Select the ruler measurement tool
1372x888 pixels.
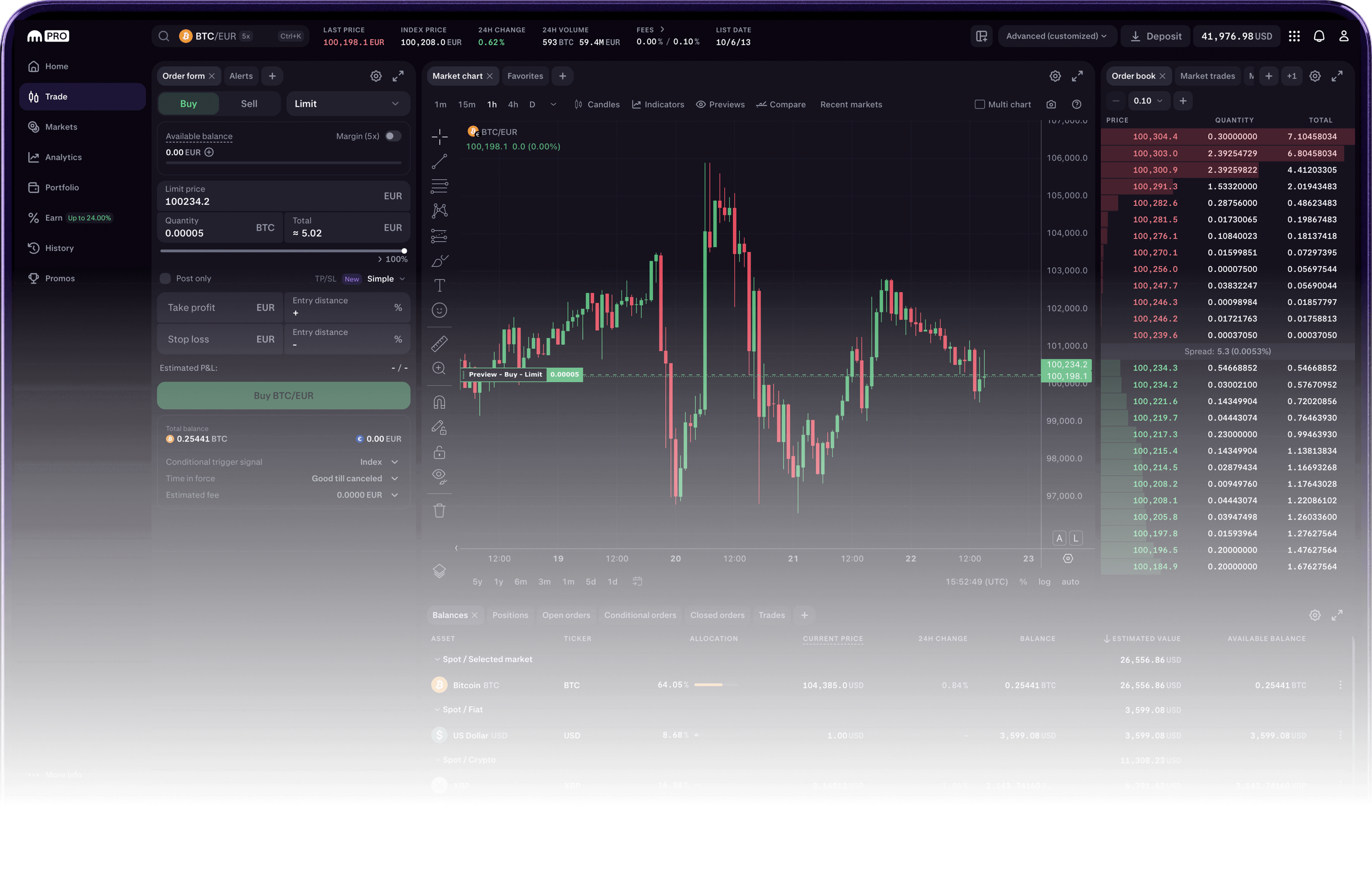click(439, 343)
